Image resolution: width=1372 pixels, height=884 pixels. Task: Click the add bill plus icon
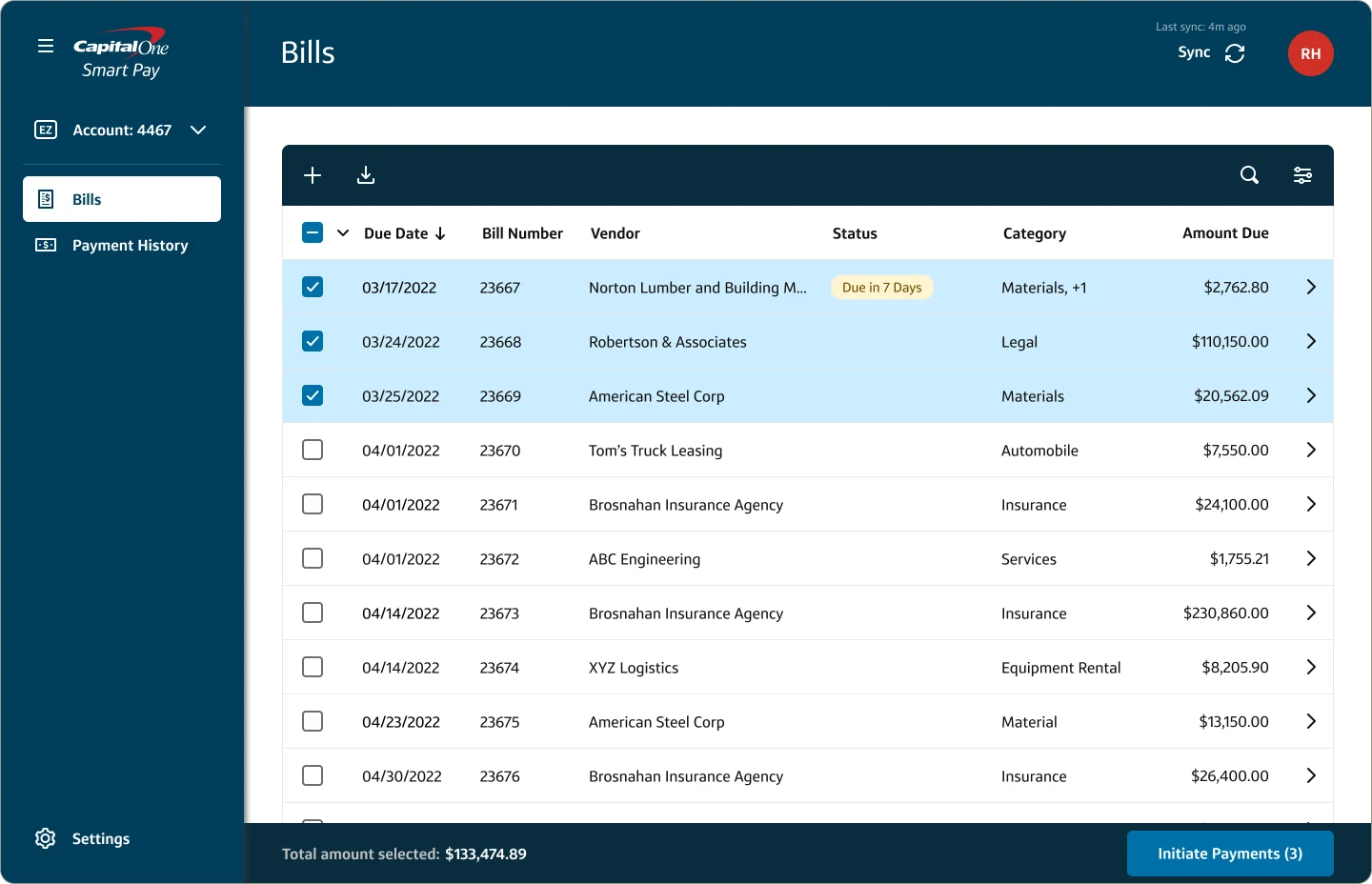(x=313, y=175)
